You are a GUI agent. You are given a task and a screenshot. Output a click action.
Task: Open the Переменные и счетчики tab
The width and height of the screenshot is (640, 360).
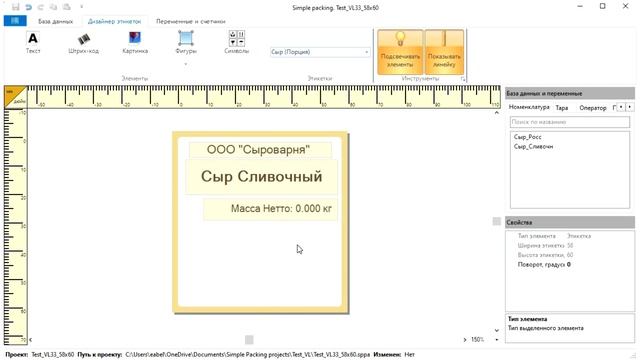point(191,21)
